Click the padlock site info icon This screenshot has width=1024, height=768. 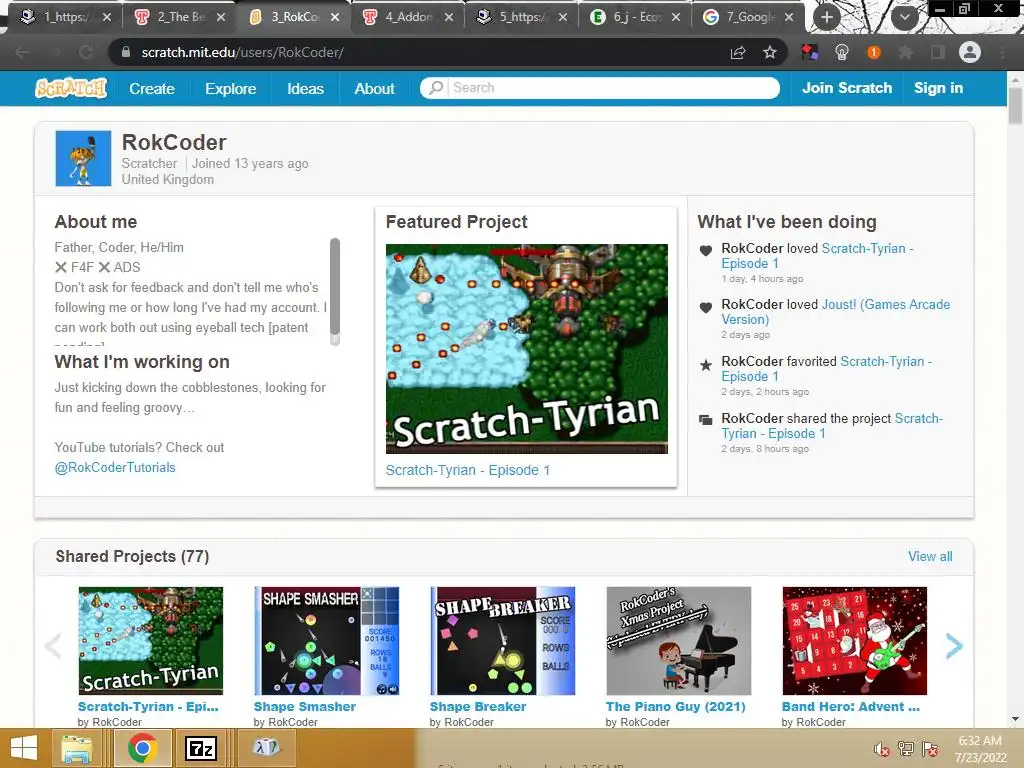click(x=126, y=52)
